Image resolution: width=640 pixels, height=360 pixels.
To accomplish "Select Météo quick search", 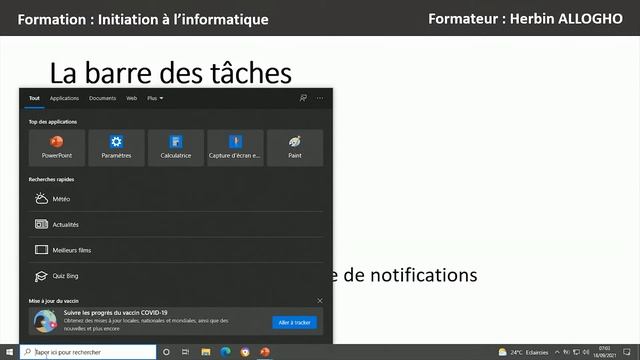I will [x=176, y=199].
